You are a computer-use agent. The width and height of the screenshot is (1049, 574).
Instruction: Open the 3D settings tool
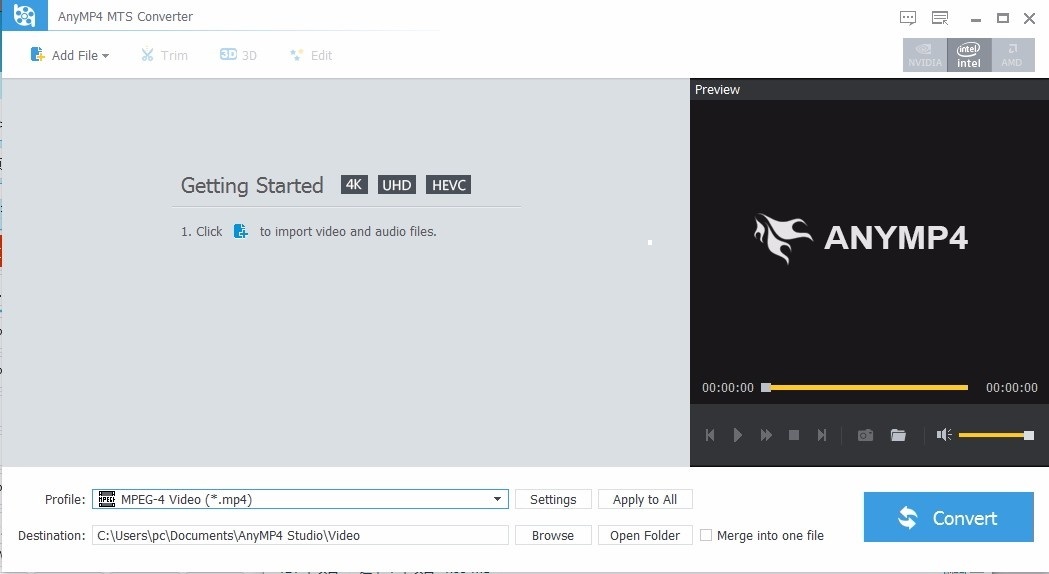click(x=238, y=55)
